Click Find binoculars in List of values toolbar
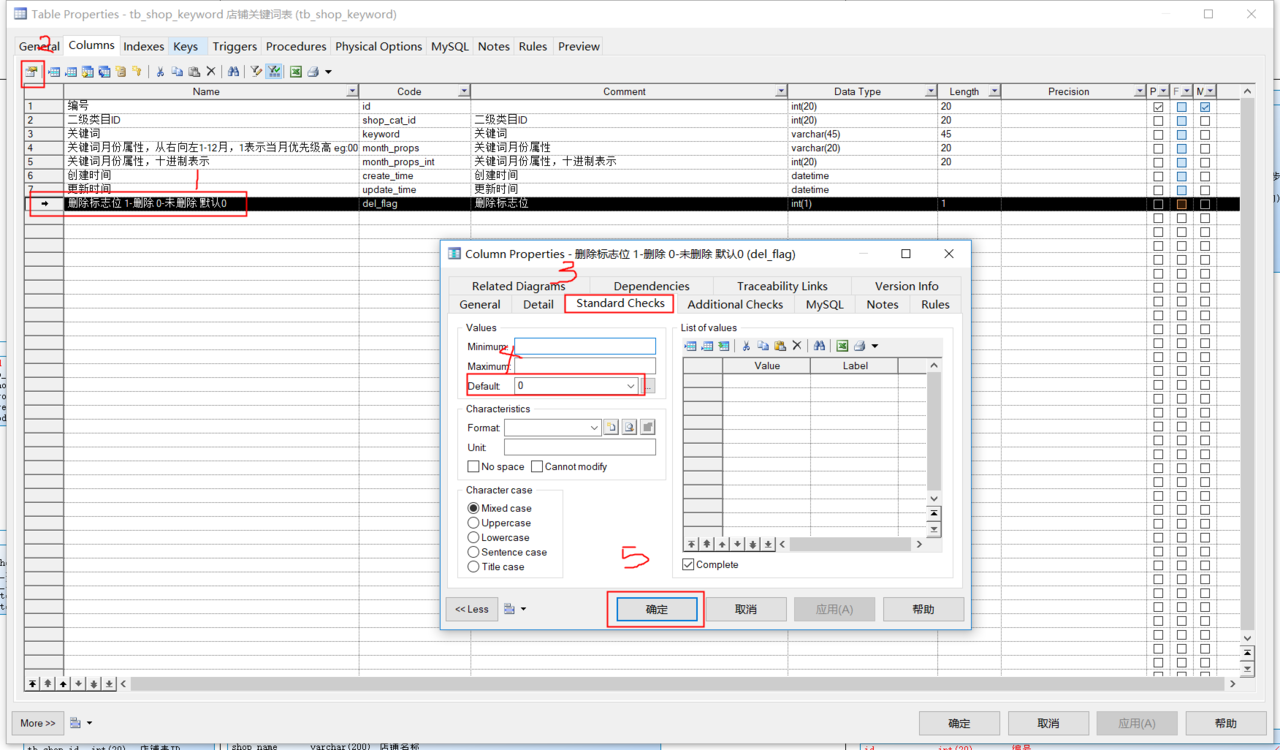 819,346
